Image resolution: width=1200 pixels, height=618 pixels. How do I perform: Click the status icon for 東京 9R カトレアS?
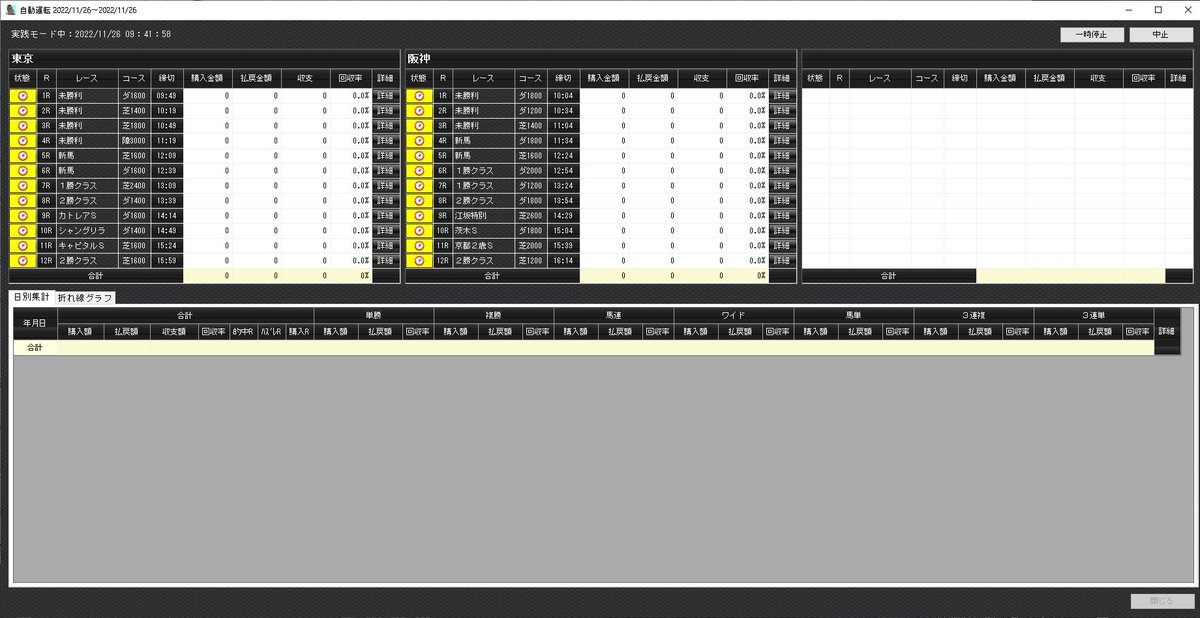[22, 216]
